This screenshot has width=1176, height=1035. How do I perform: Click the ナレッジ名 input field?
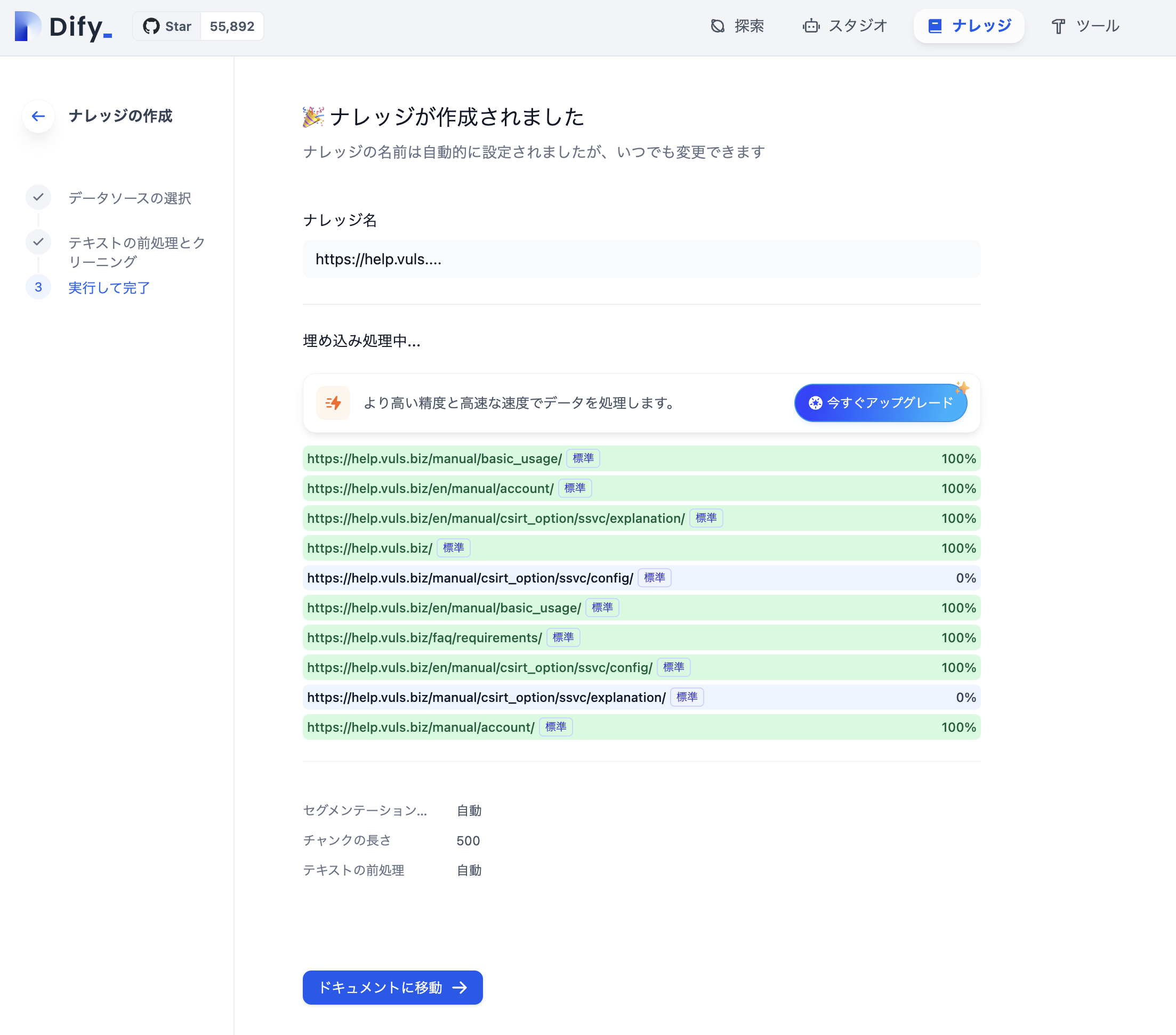point(641,260)
